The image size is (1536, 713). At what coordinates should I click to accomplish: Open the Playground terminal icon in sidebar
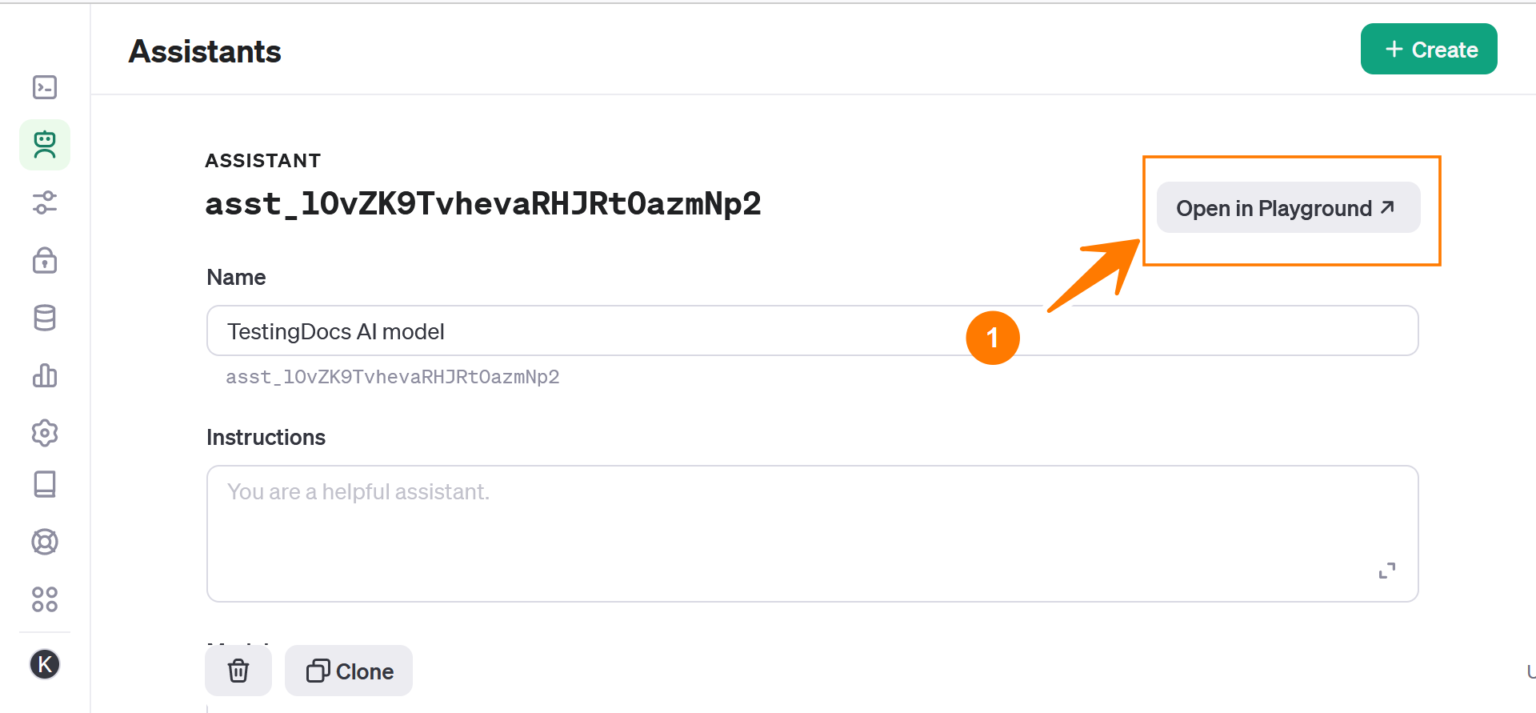click(44, 87)
